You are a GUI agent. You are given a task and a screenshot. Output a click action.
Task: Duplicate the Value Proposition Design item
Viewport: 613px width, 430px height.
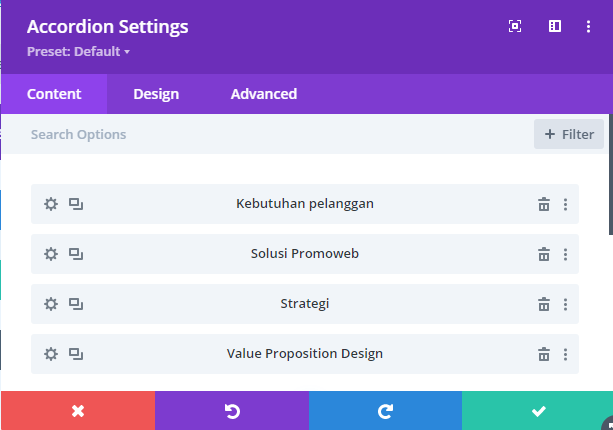[x=76, y=354]
